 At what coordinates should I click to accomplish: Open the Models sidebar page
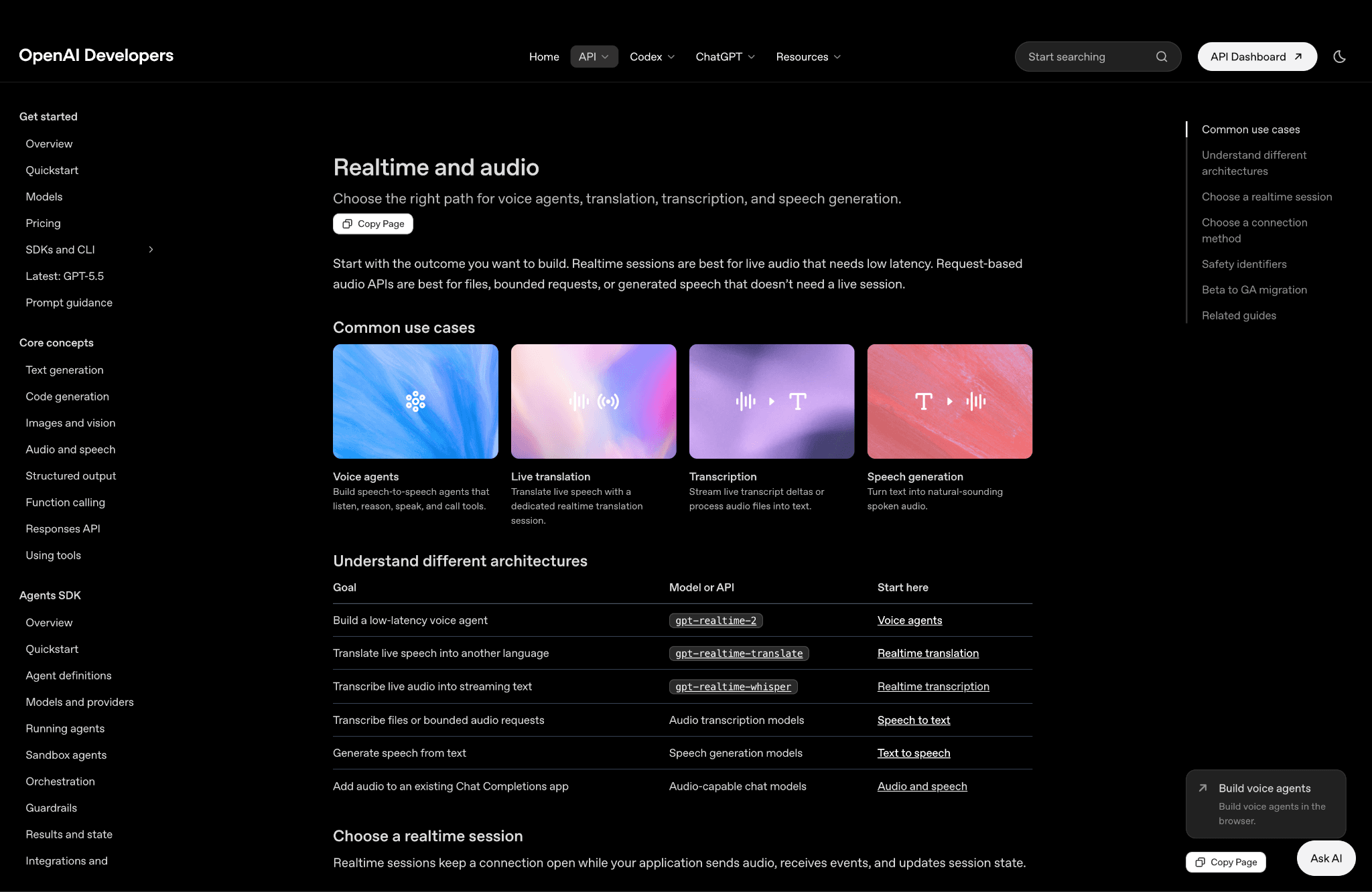[x=44, y=197]
